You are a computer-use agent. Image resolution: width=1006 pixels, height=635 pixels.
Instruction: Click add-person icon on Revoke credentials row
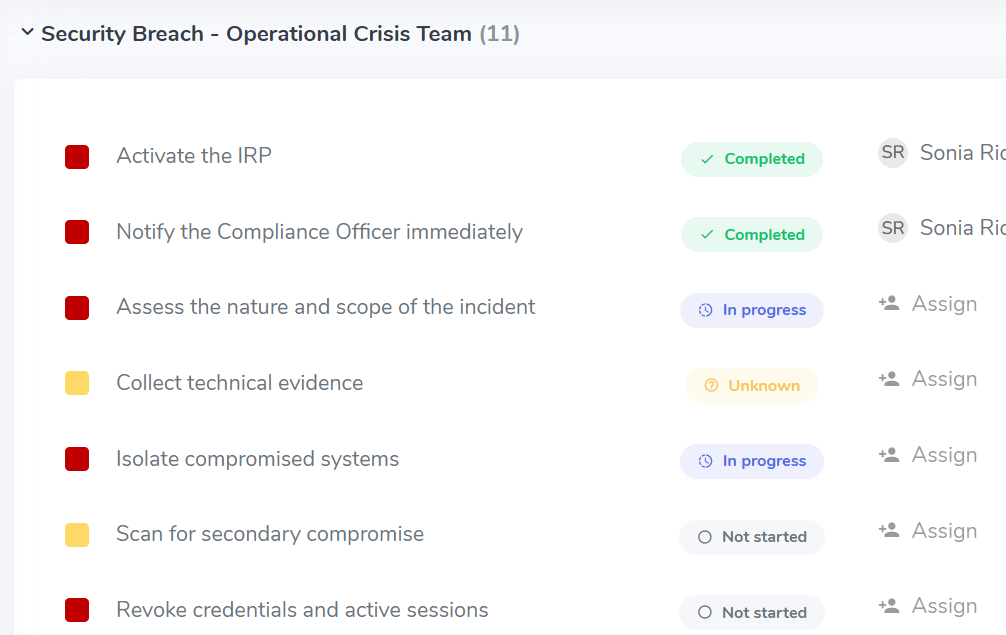889,605
